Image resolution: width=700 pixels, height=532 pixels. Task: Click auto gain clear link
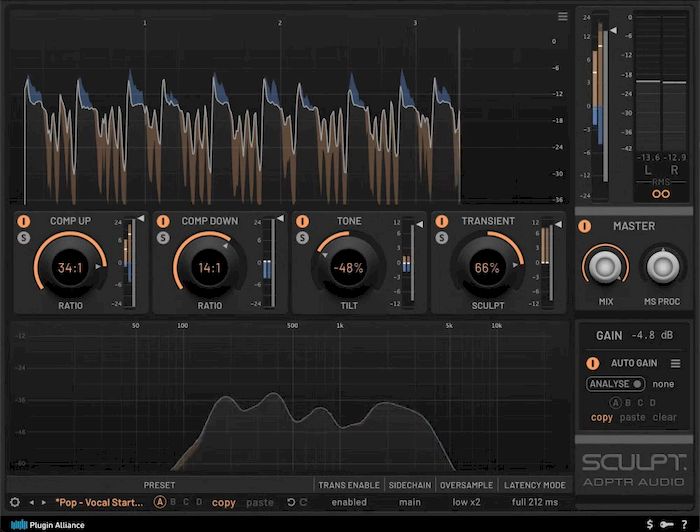[664, 418]
